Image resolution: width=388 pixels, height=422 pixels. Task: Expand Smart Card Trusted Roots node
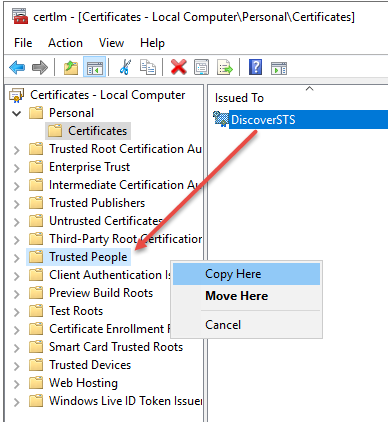click(16, 347)
